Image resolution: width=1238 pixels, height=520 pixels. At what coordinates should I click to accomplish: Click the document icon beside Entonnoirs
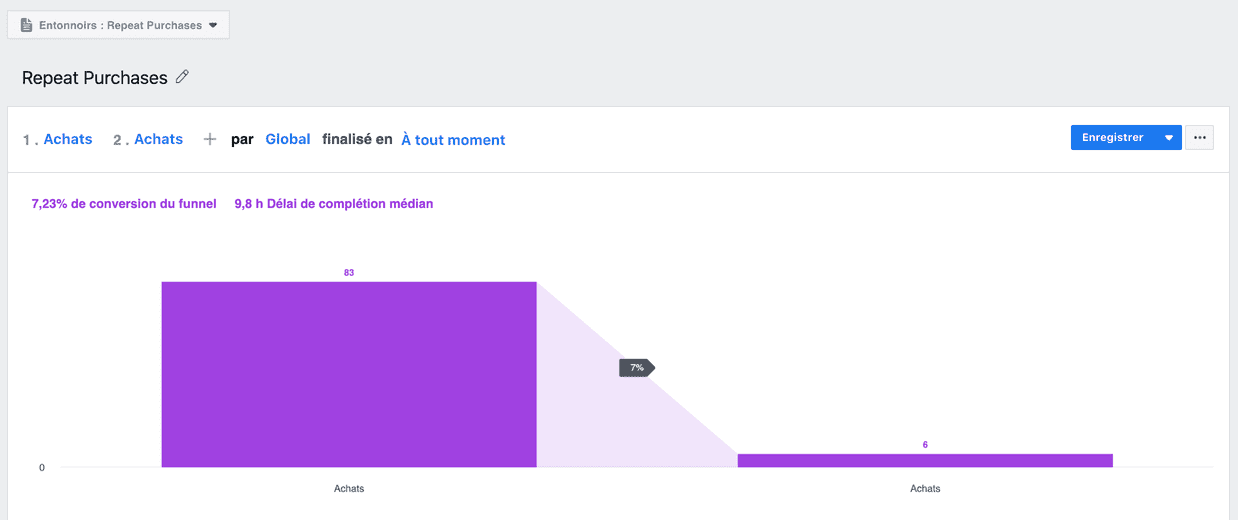pos(26,25)
